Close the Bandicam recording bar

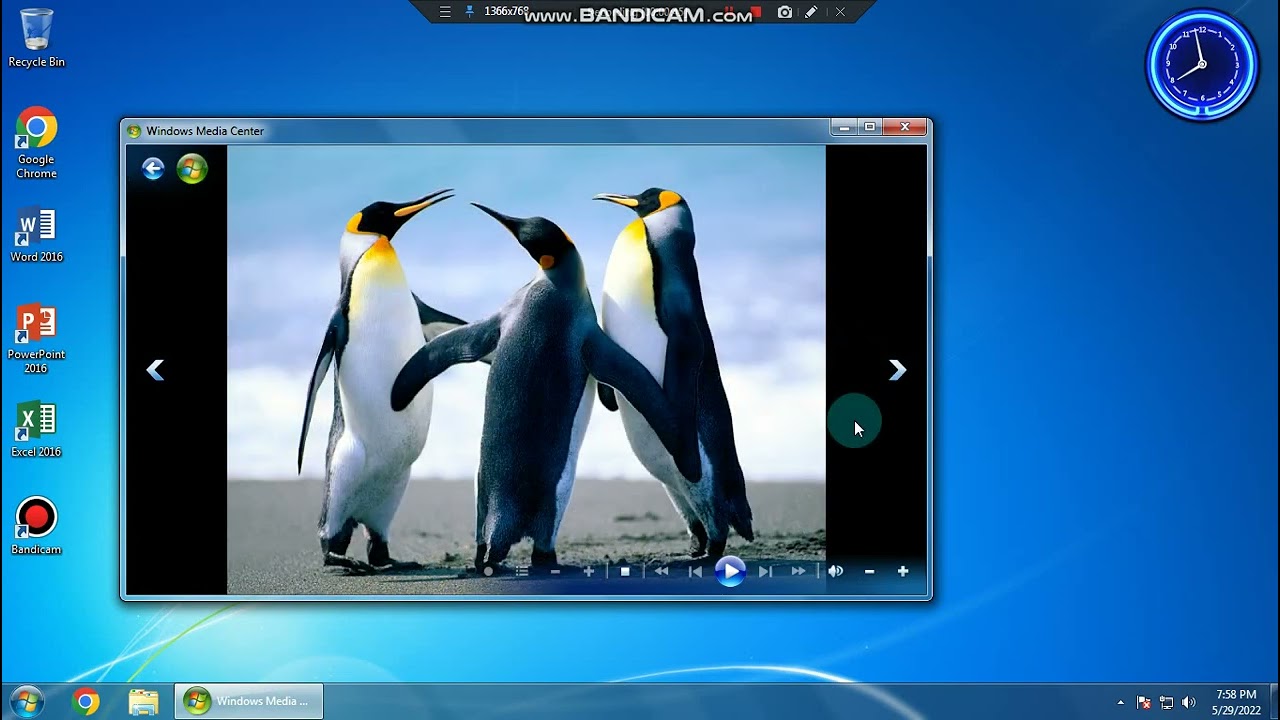click(840, 12)
